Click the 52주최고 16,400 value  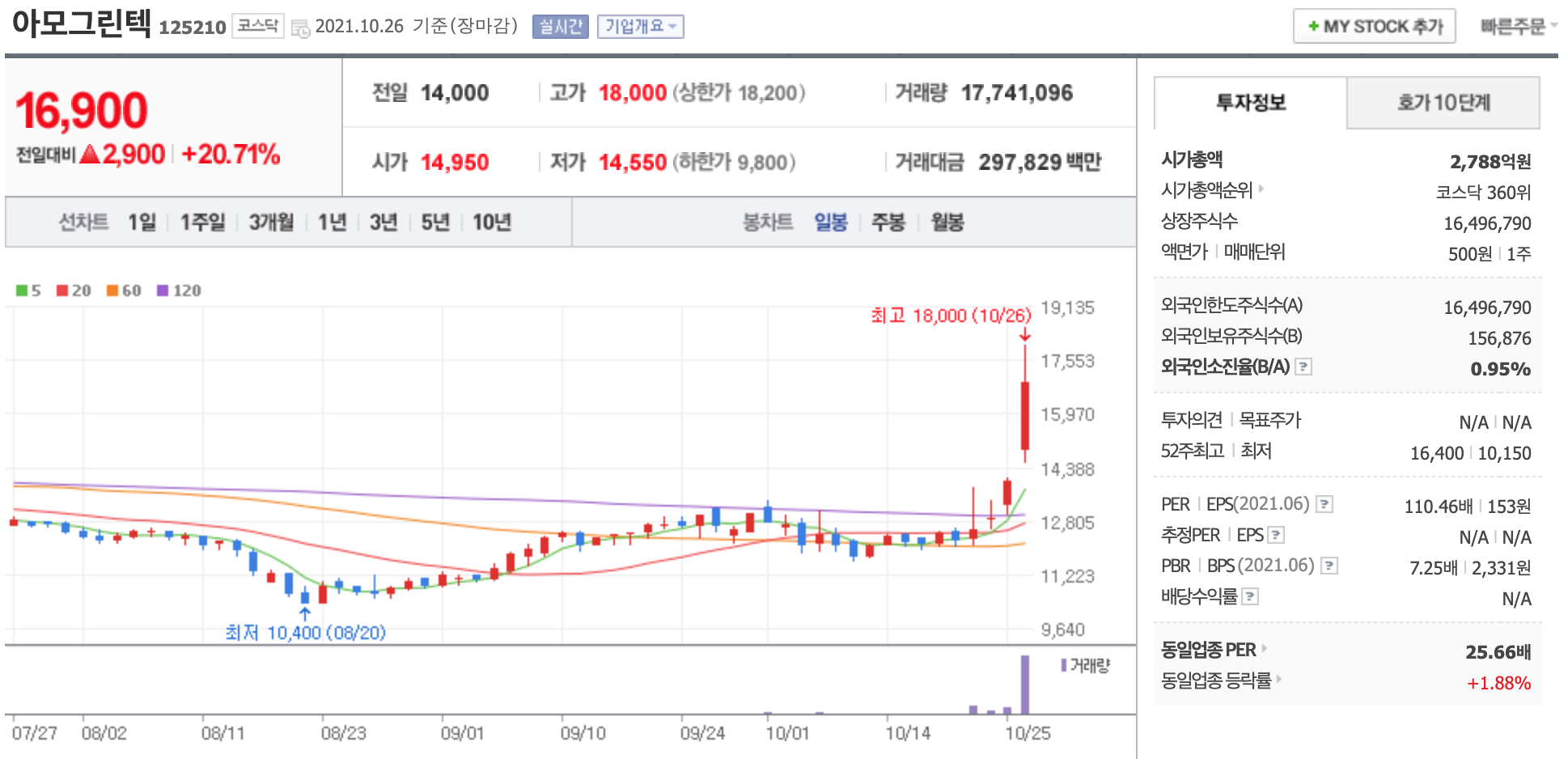1437,453
